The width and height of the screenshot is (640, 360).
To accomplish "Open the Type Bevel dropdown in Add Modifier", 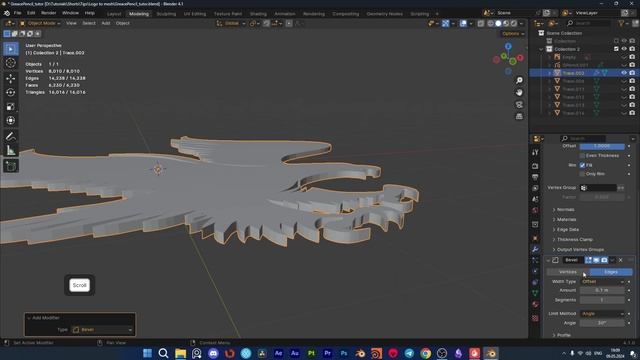I will (x=102, y=329).
